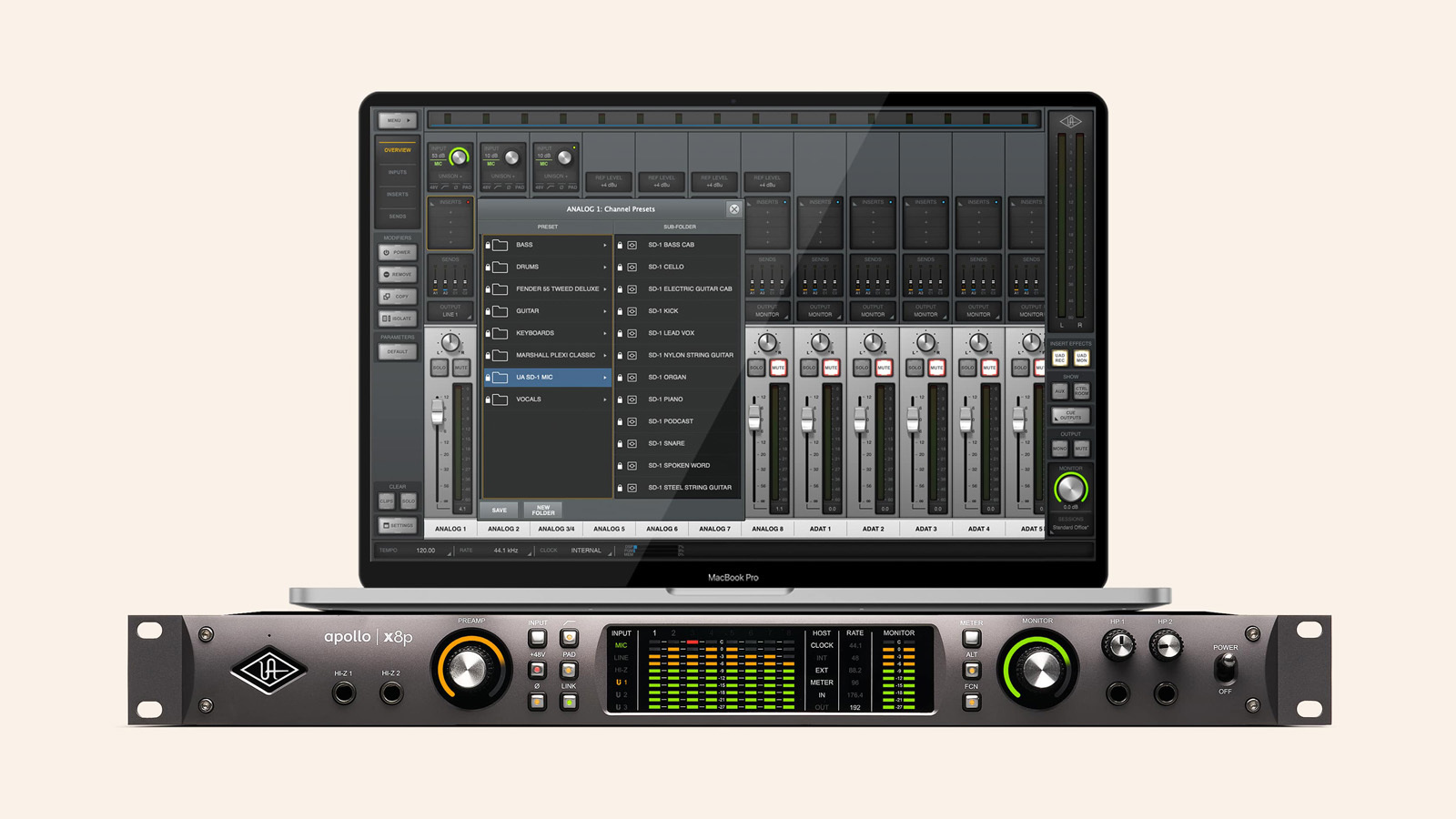Screen dimensions: 1456x819
Task: Open the CLOCK INTERNAL dropdown
Action: [x=587, y=551]
